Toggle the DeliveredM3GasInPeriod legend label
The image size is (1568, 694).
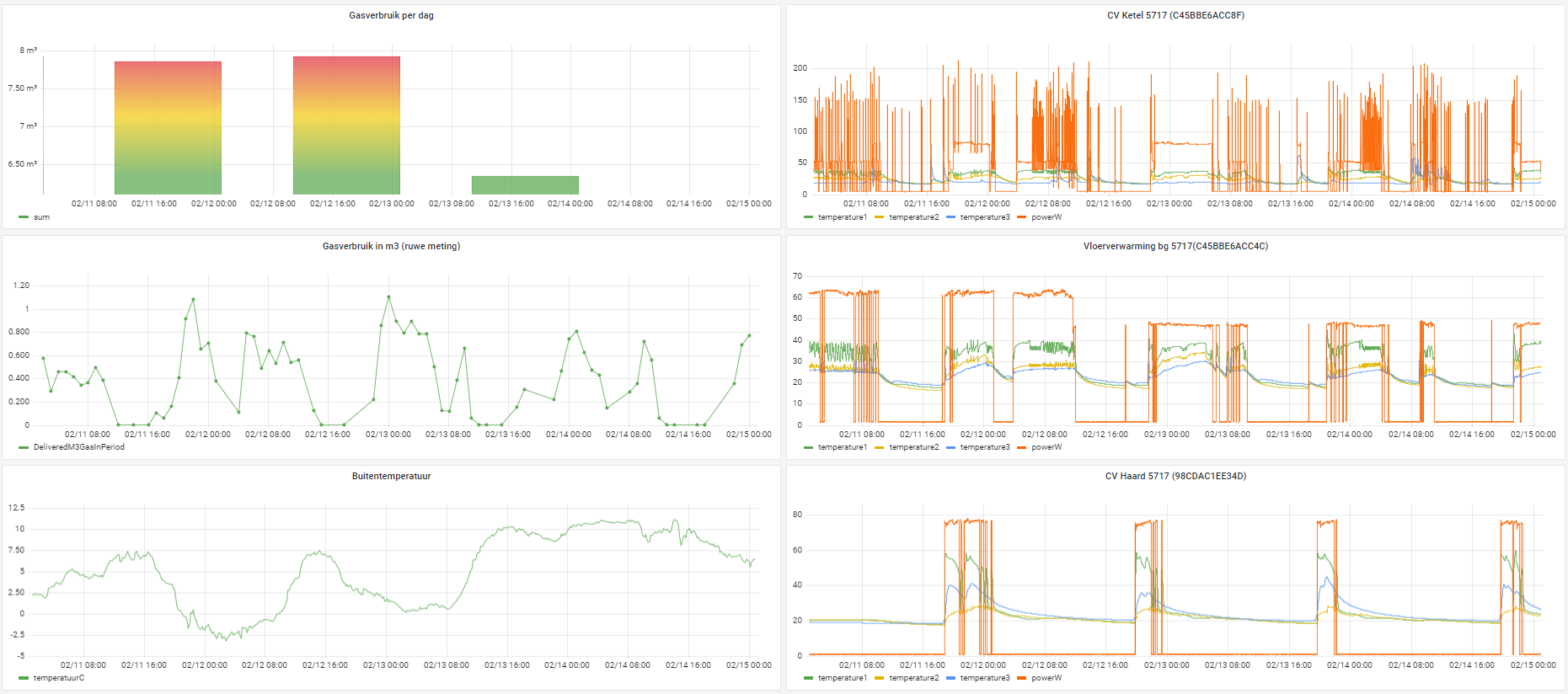point(78,447)
